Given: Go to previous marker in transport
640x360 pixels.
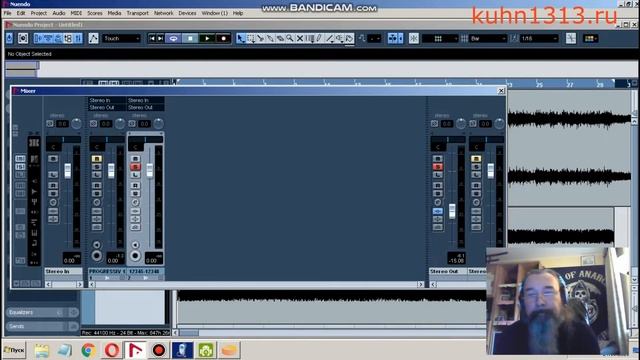Looking at the screenshot, I should coord(152,38).
